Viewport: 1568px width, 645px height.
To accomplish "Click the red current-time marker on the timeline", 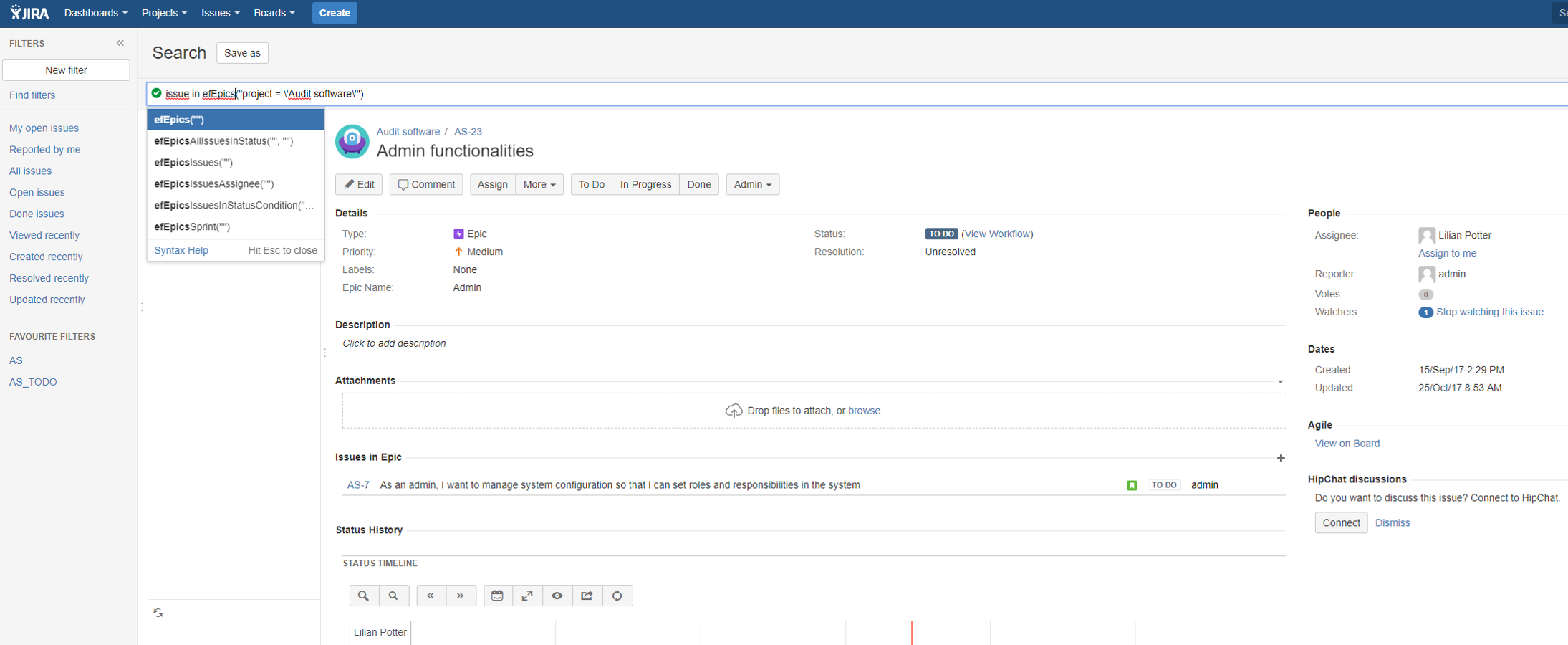I will pos(912,632).
